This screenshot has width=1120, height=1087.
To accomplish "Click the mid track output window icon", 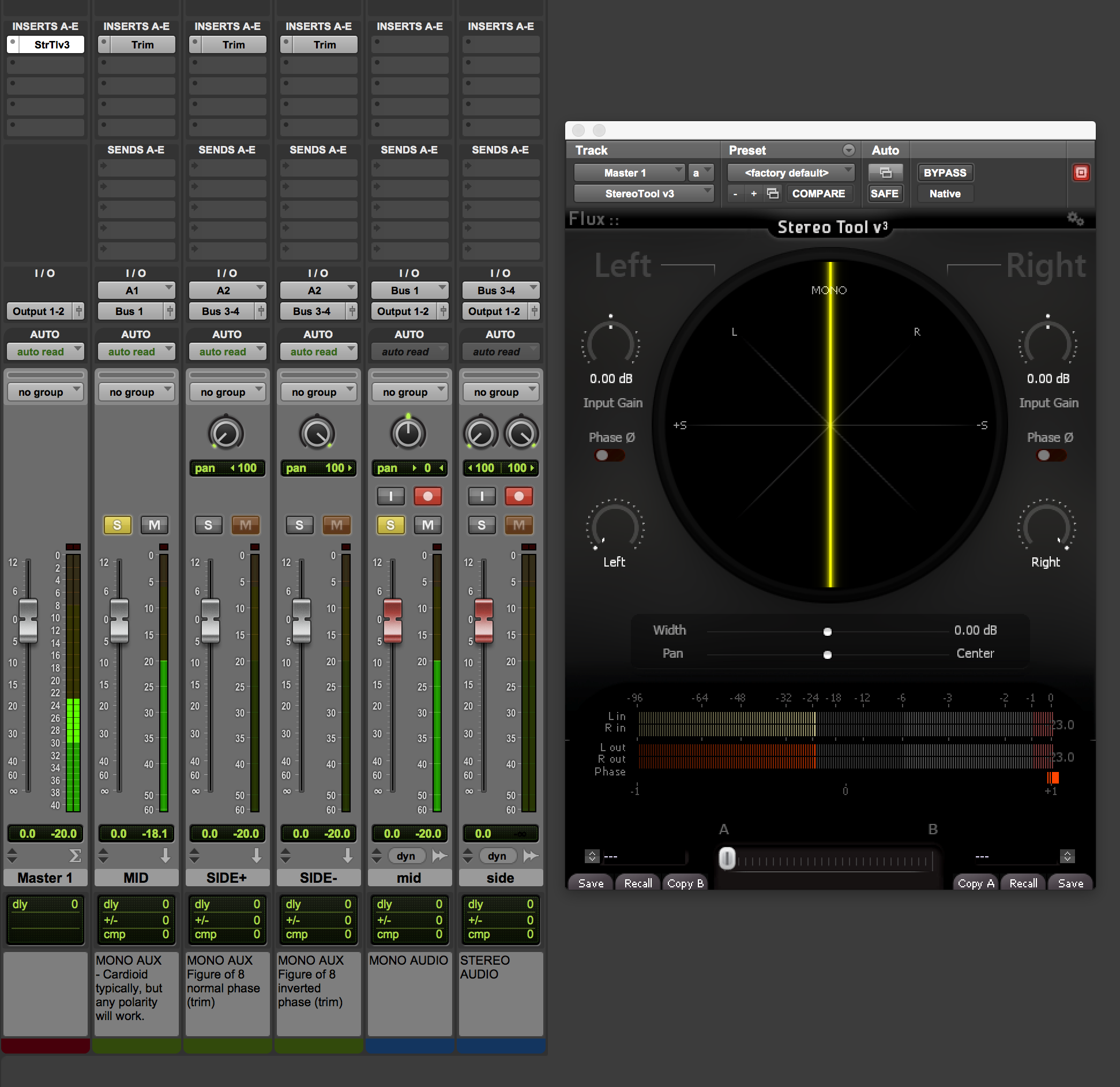I will coord(440,856).
